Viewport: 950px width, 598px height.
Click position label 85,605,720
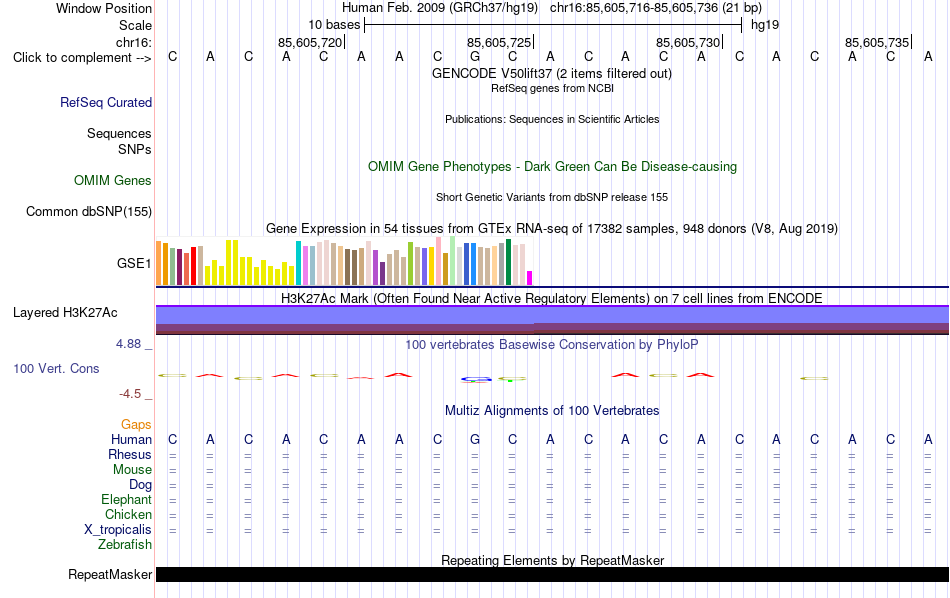point(310,42)
